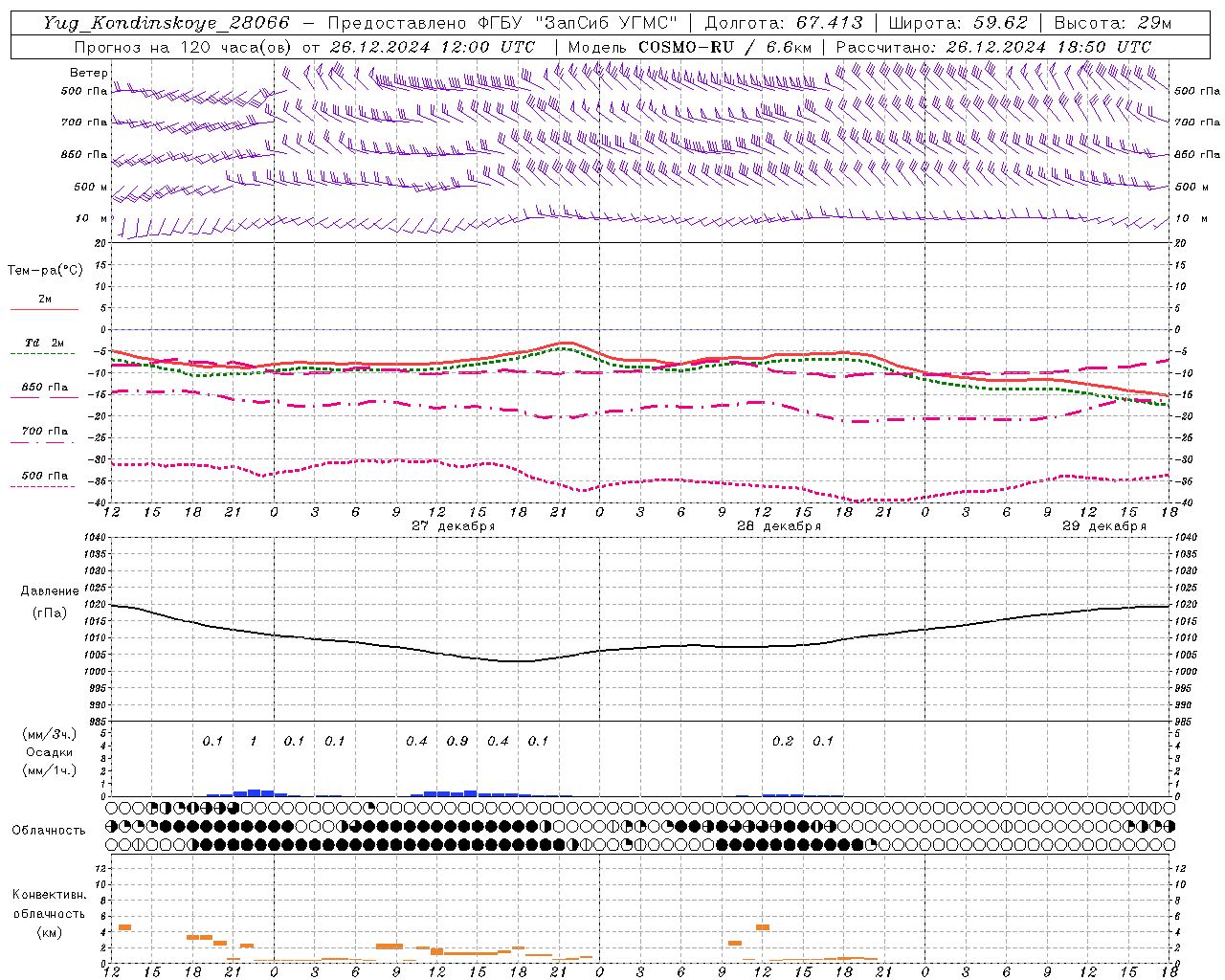Click the 27 декабря date label
The height and width of the screenshot is (980, 1225).
point(454,526)
